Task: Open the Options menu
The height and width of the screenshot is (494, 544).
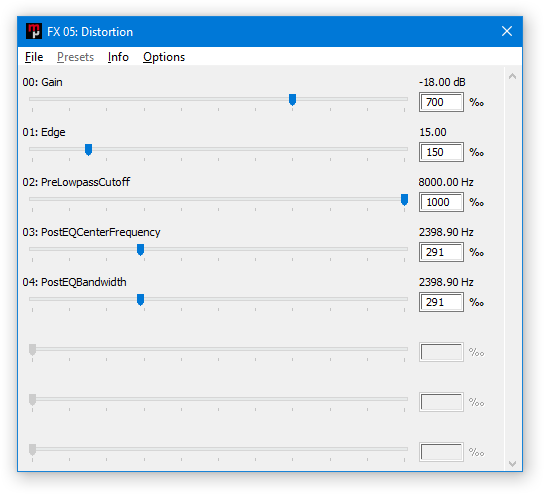Action: click(164, 57)
